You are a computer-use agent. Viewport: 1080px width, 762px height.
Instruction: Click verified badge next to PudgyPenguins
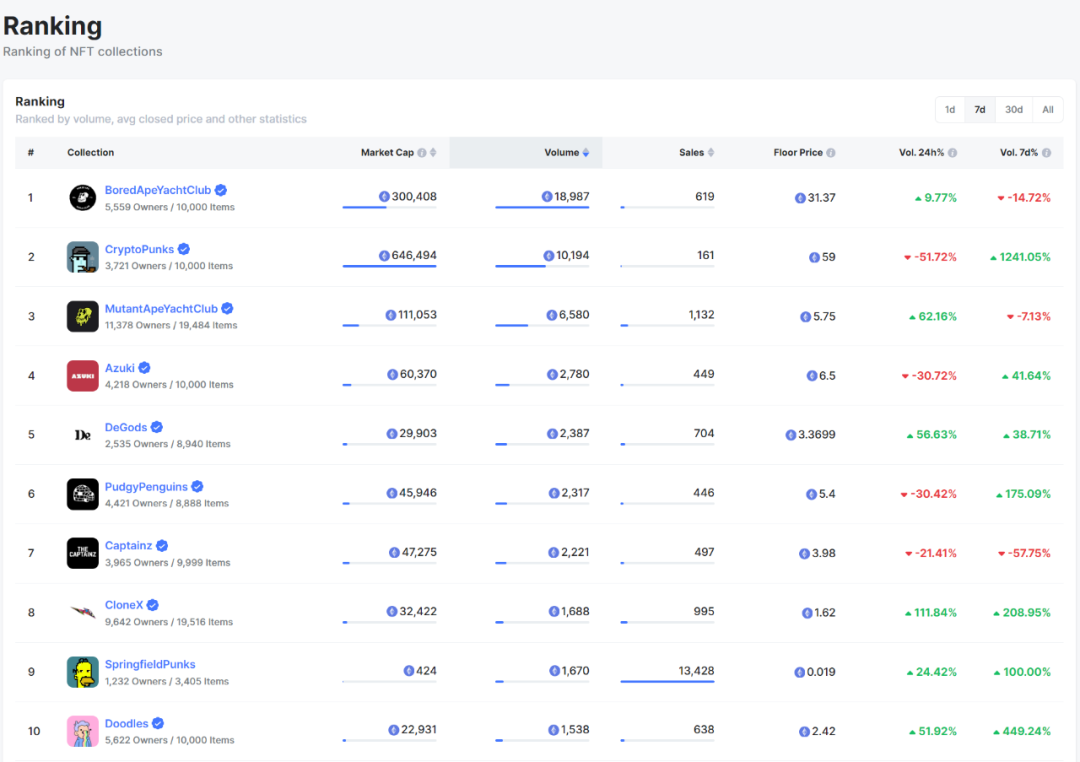tap(198, 486)
